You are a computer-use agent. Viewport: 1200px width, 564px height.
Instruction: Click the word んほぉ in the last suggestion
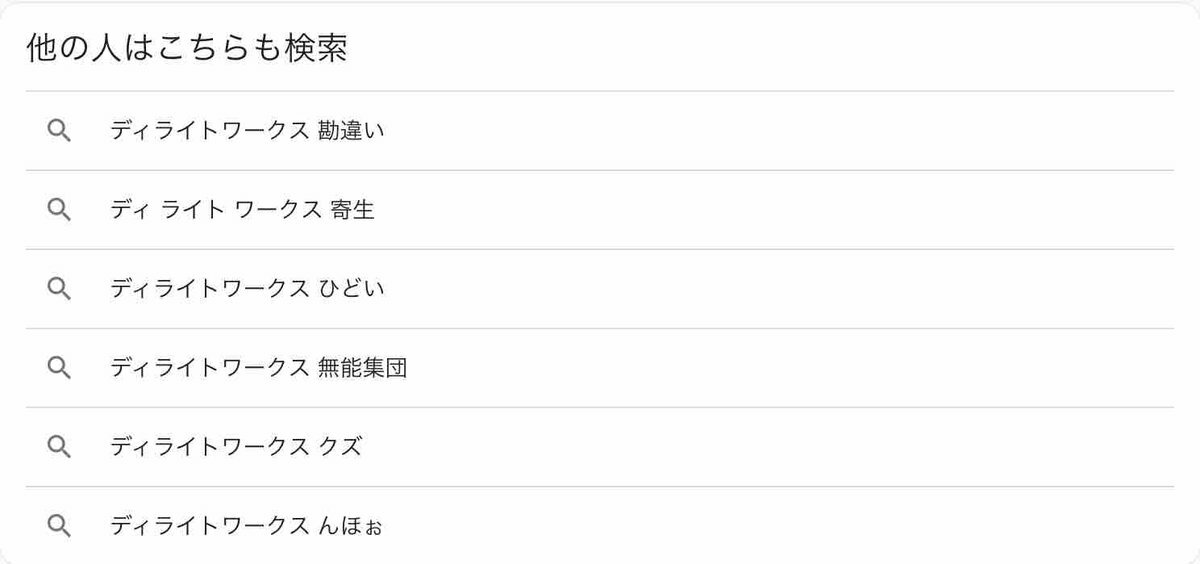tap(350, 525)
